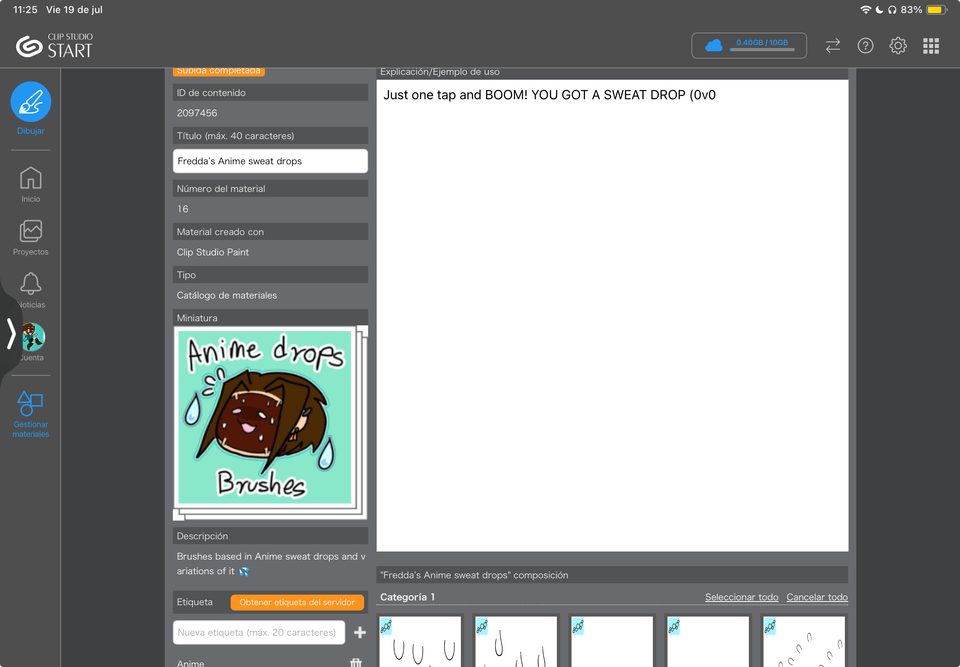Click the headphones status icon
Viewport: 960px width, 667px height.
[x=892, y=10]
